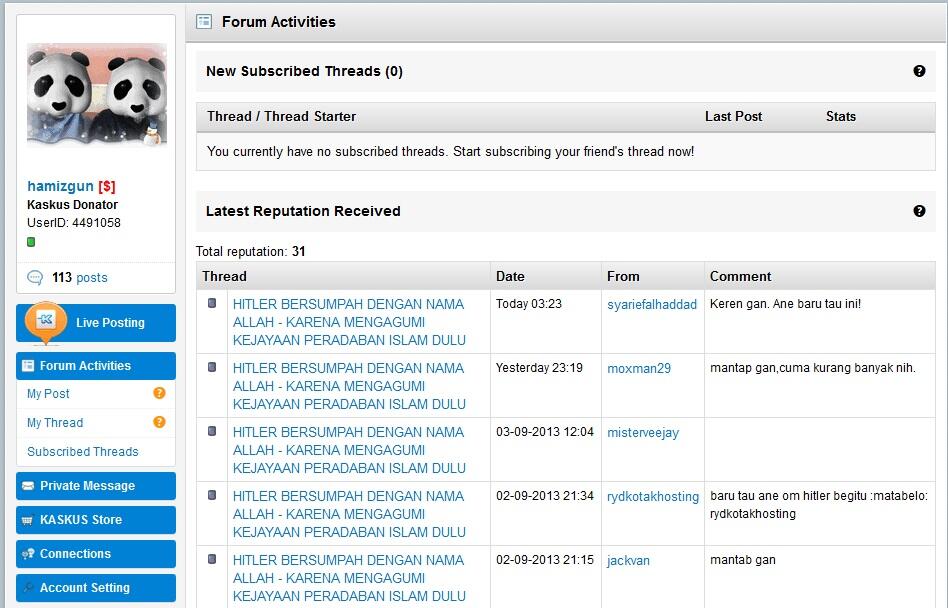Click the red [$] donator badge
Image resolution: width=948 pixels, height=608 pixels.
click(x=107, y=186)
